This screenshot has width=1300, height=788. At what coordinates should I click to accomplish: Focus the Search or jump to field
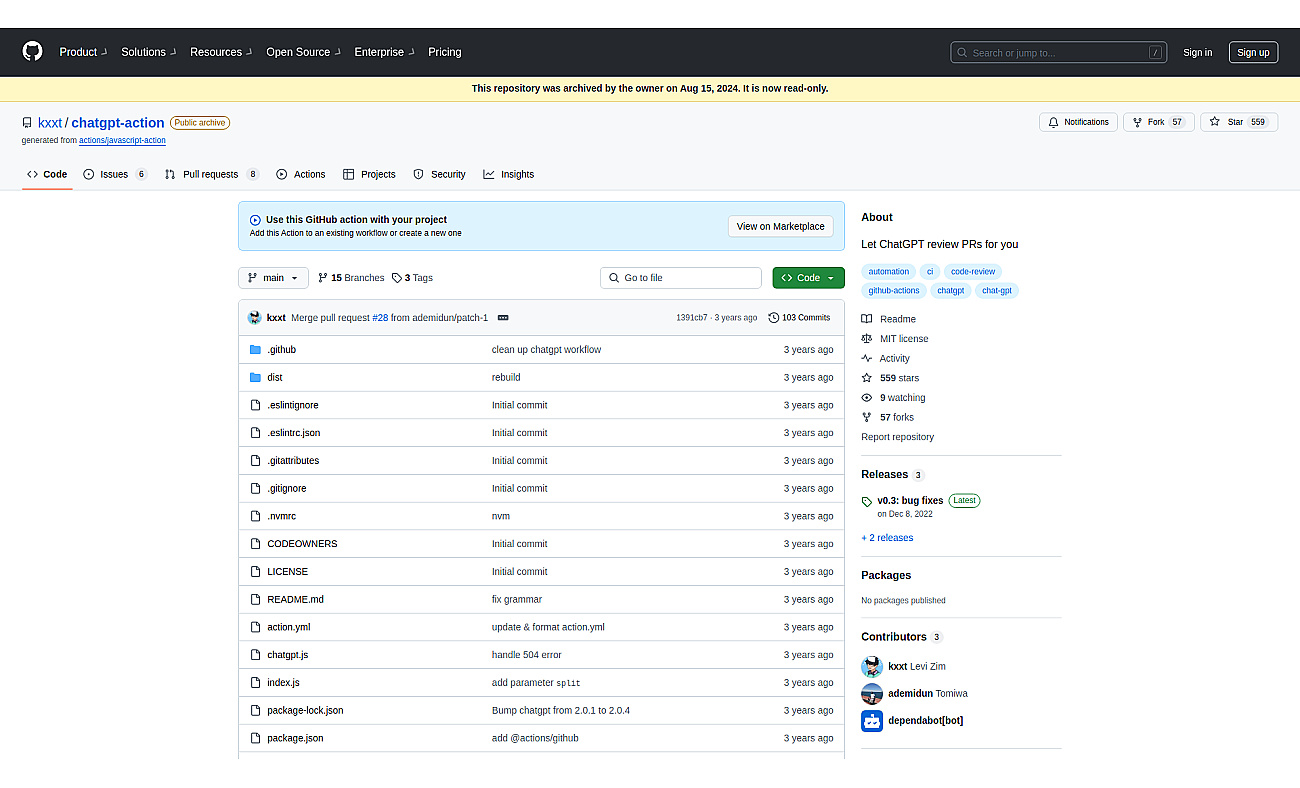click(x=1058, y=52)
